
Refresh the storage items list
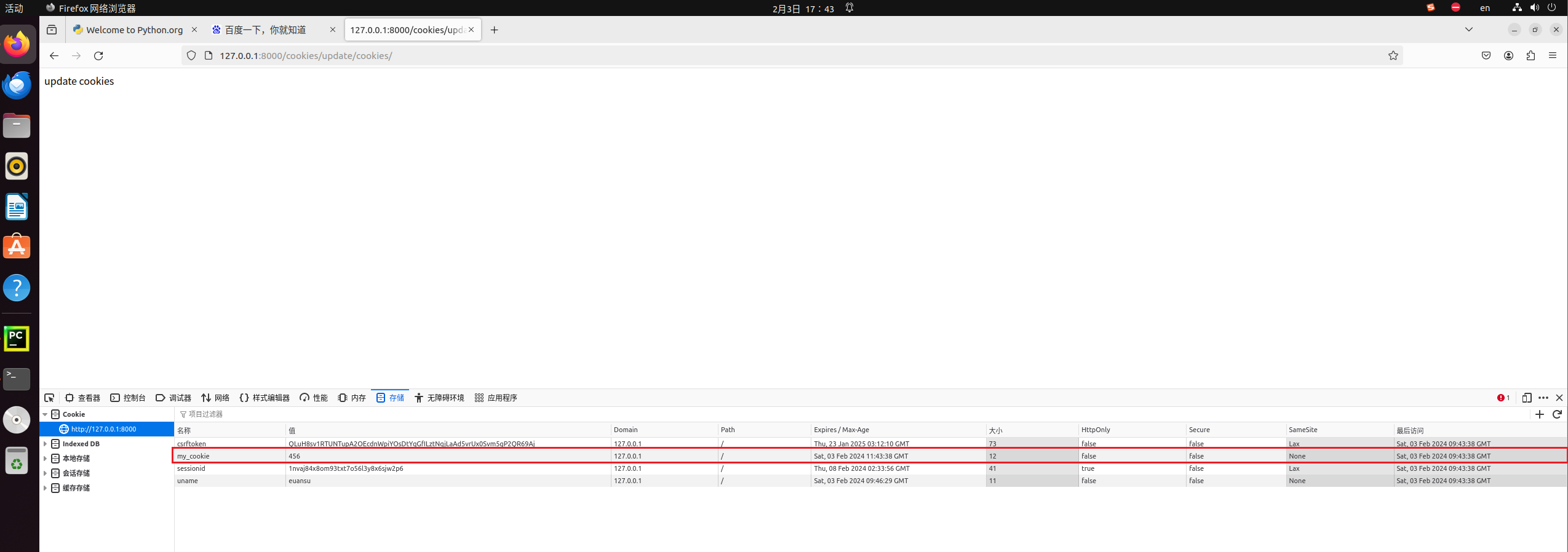tap(1557, 414)
